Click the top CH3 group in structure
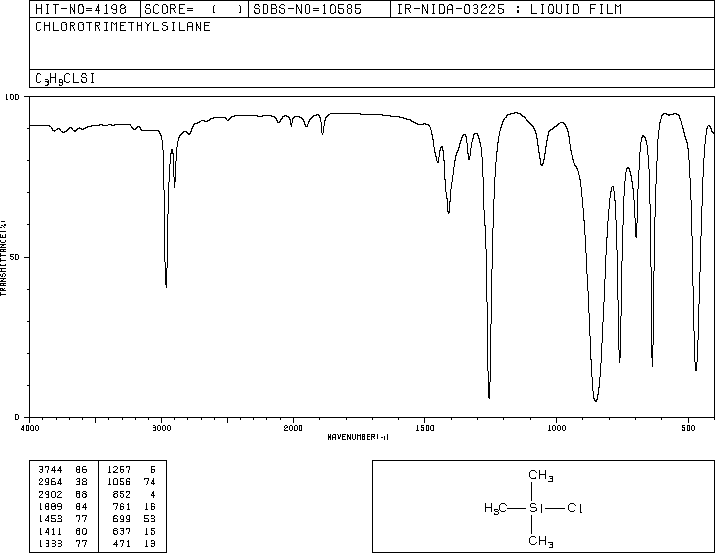The width and height of the screenshot is (715, 553). [541, 475]
